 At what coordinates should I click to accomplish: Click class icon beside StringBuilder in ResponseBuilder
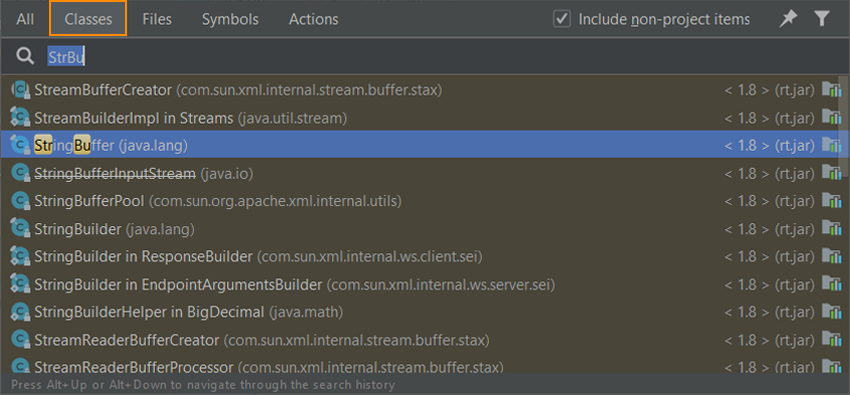coord(21,256)
